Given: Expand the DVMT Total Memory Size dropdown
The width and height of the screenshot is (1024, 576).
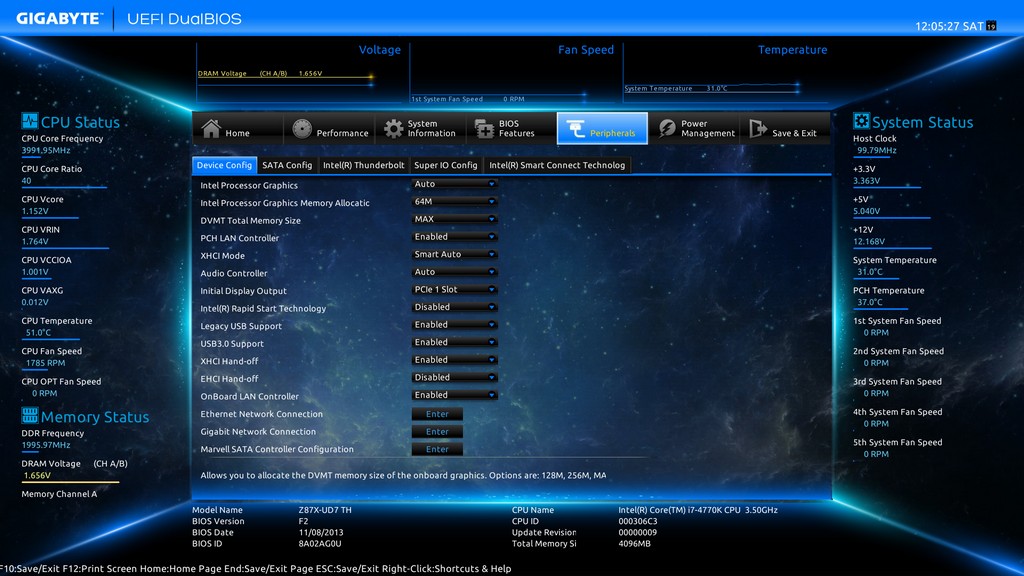Looking at the screenshot, I should click(455, 219).
